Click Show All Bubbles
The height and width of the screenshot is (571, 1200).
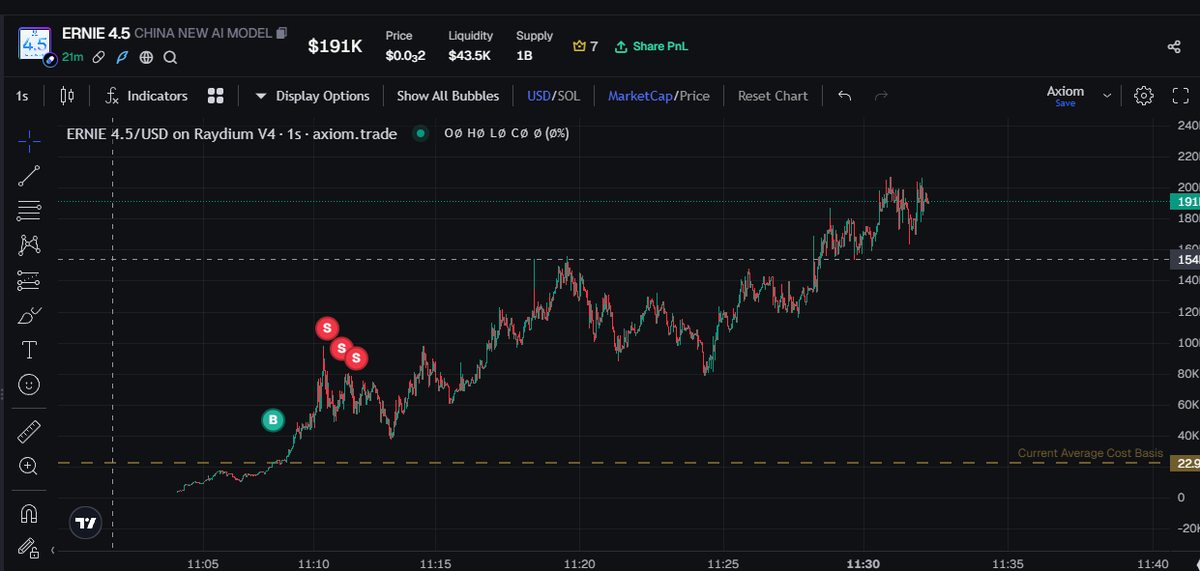tap(447, 96)
